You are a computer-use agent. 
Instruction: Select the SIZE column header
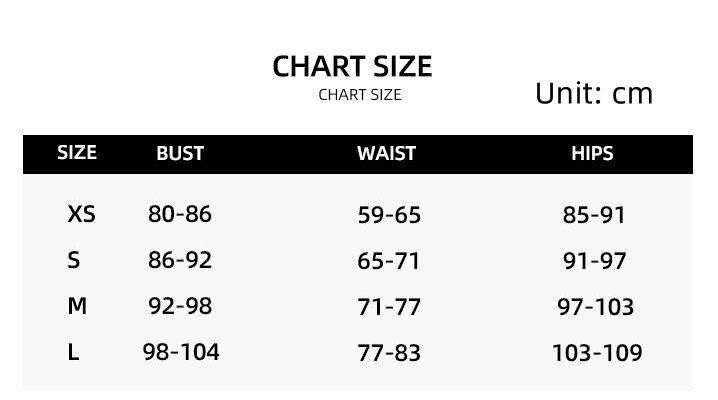(x=77, y=153)
